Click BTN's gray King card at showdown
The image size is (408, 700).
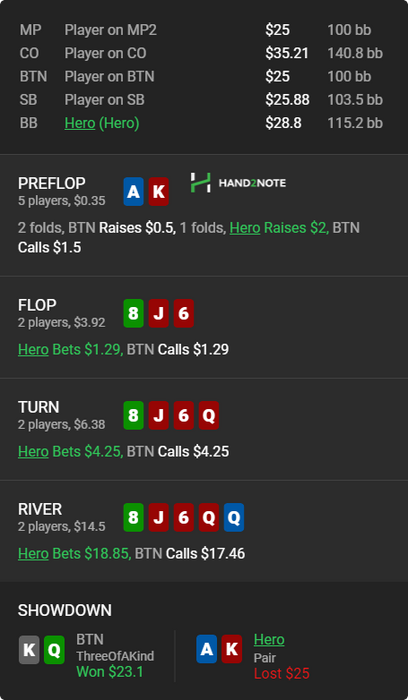tap(29, 650)
